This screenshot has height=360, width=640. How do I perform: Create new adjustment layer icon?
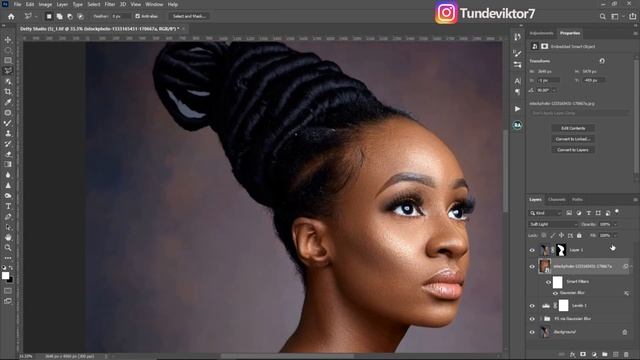[x=594, y=354]
